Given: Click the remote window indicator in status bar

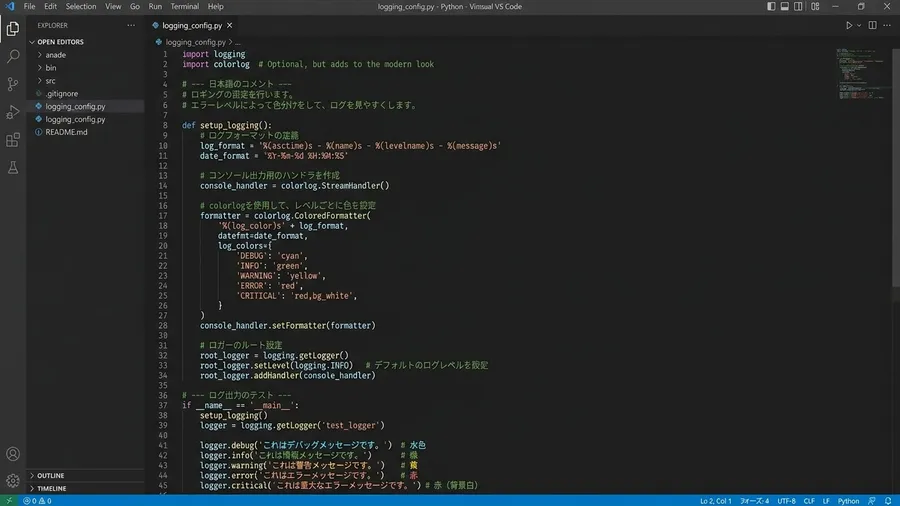Looking at the screenshot, I should [9, 501].
